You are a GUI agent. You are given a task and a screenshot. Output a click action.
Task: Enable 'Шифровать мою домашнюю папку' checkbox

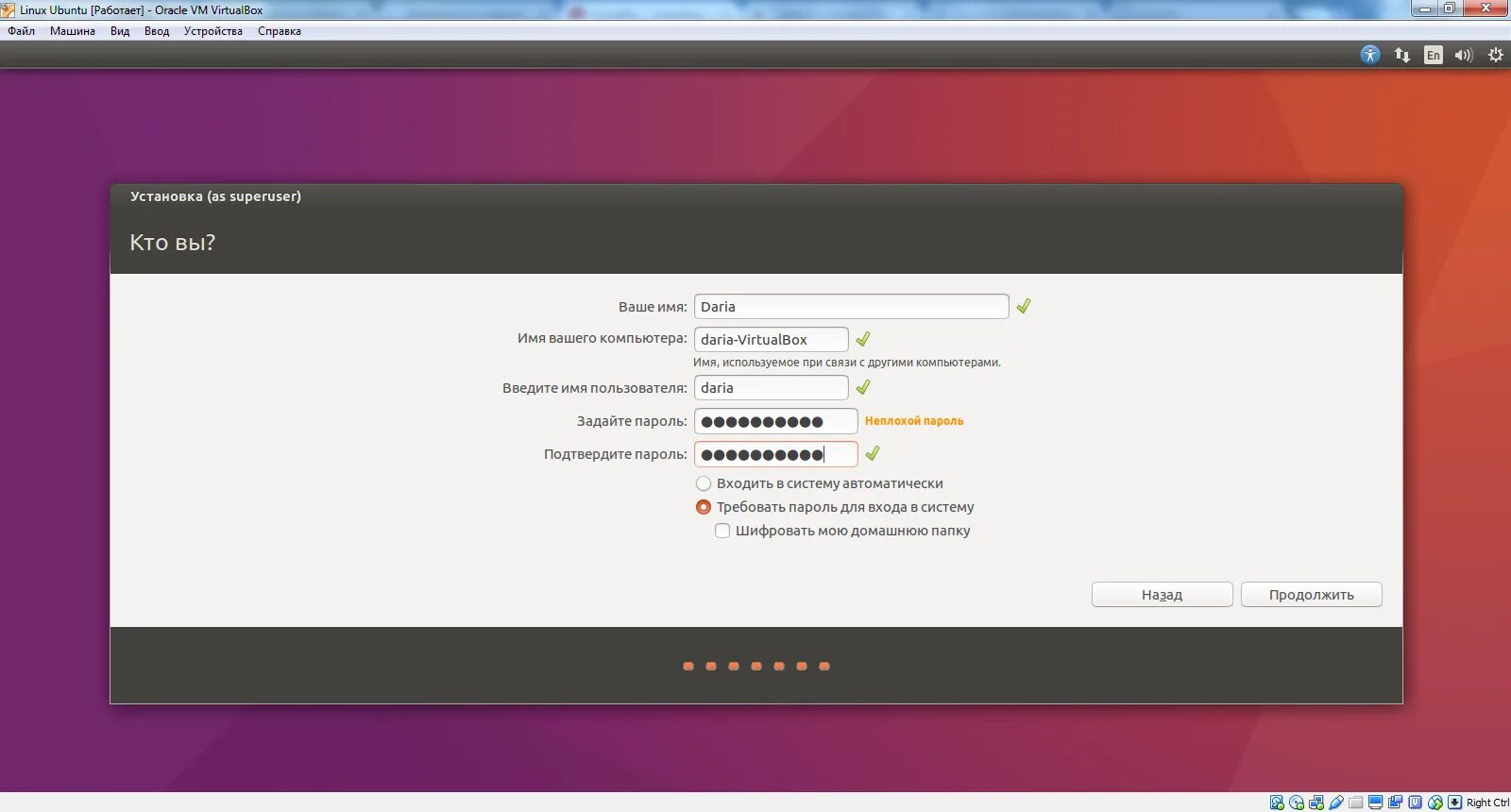tap(722, 531)
